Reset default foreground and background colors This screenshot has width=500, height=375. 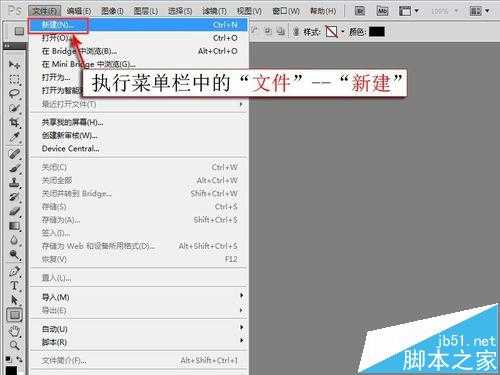[8, 359]
